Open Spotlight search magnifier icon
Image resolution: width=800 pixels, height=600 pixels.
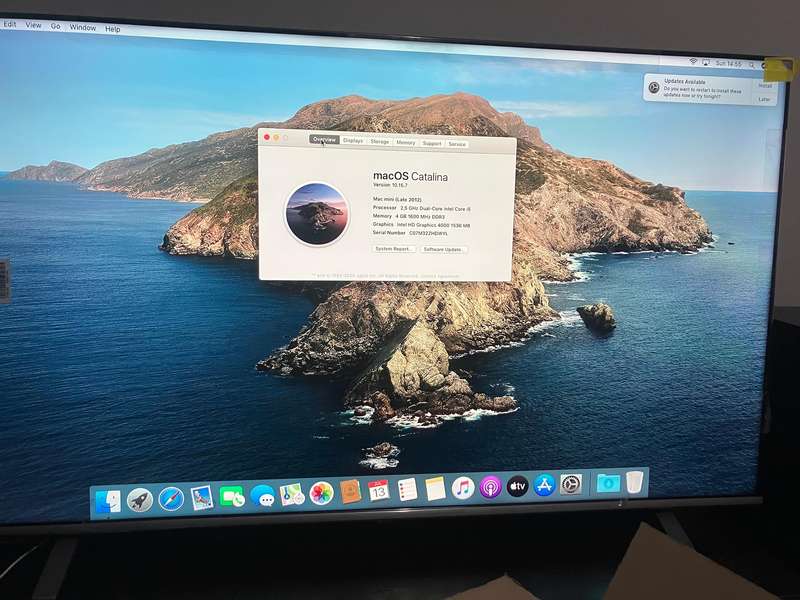coord(752,65)
